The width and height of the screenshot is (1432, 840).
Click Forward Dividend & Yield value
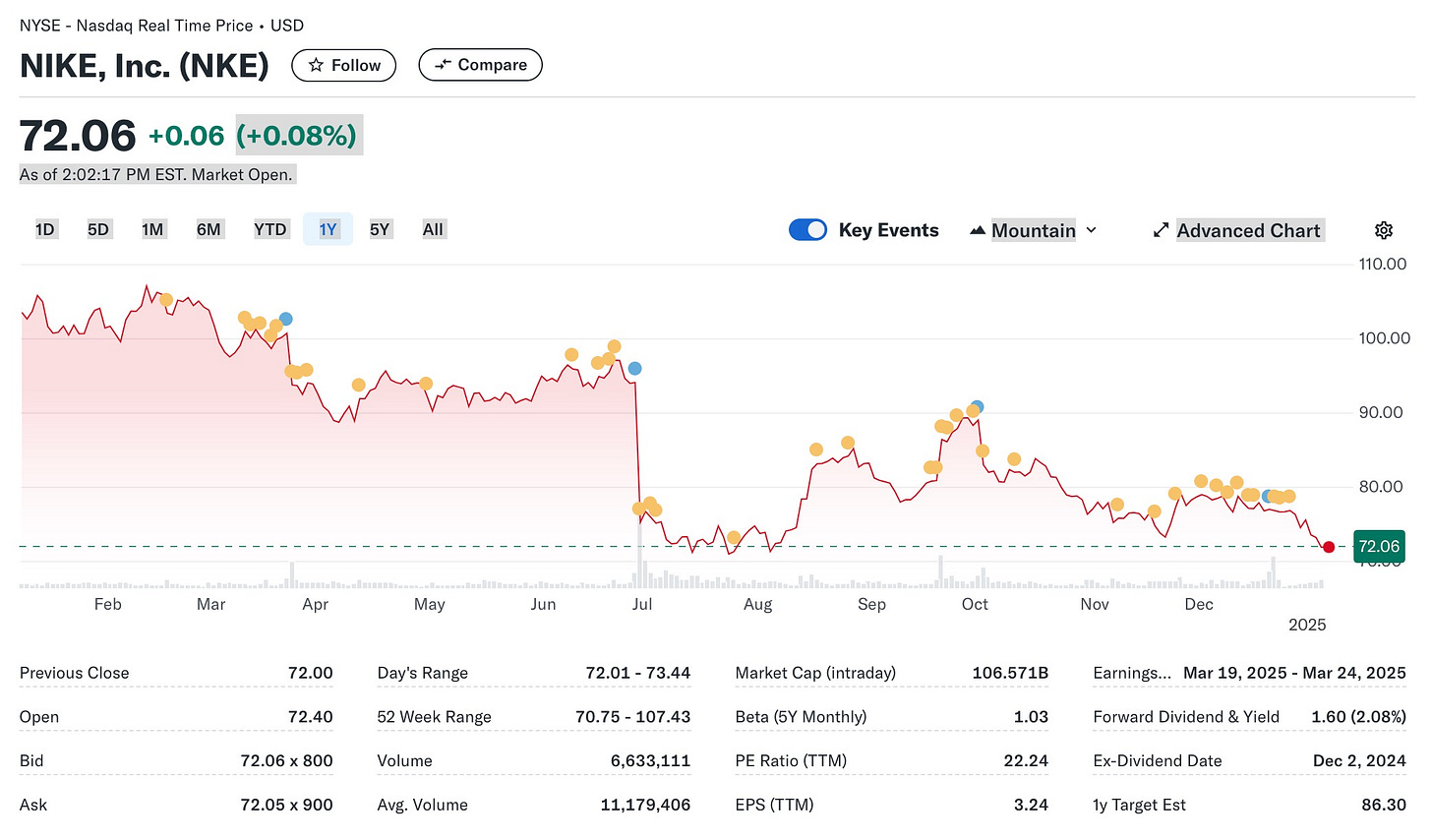tap(1358, 717)
